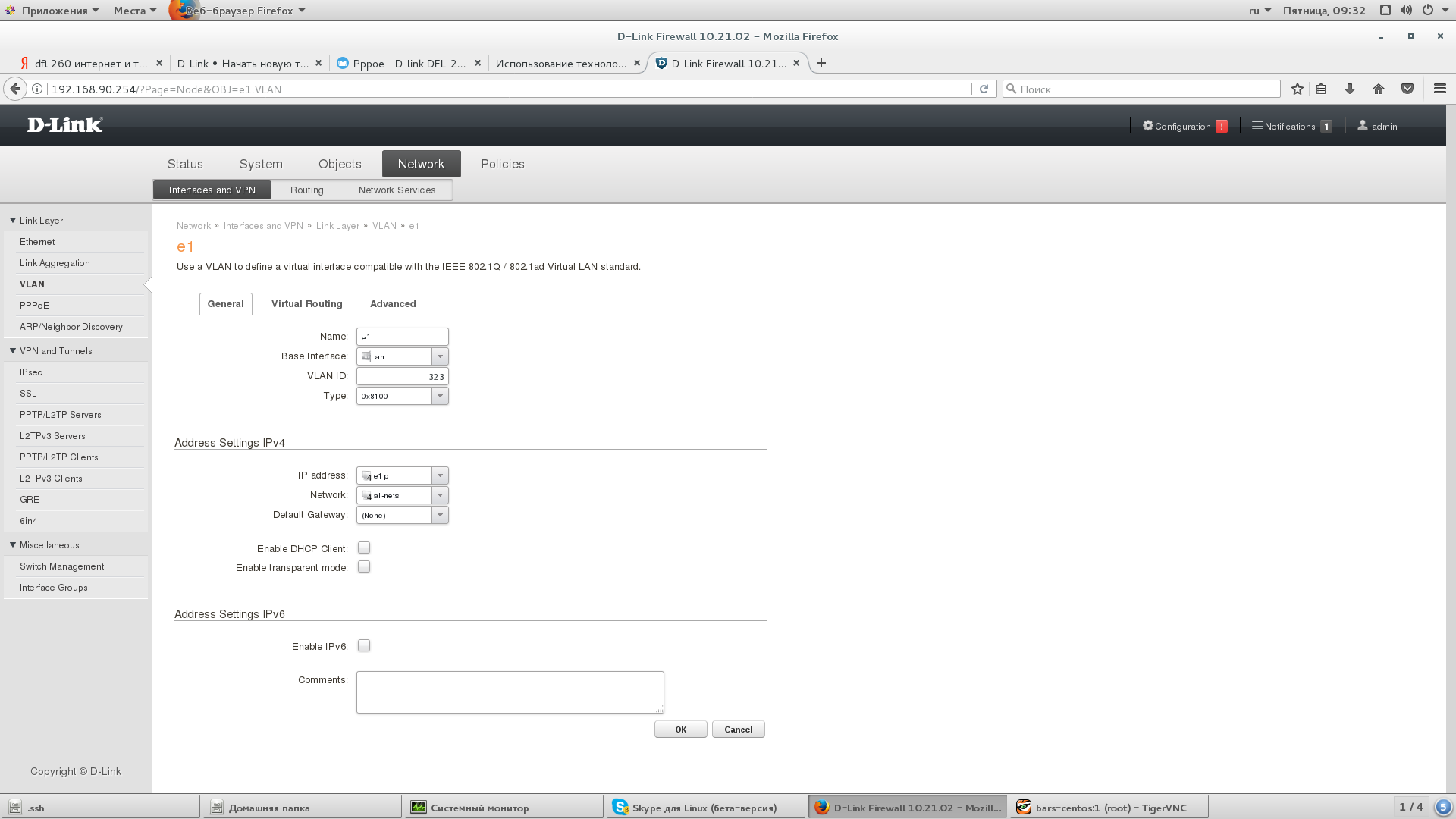This screenshot has width=1456, height=819.
Task: Open the Base Interface dropdown
Action: pos(440,356)
